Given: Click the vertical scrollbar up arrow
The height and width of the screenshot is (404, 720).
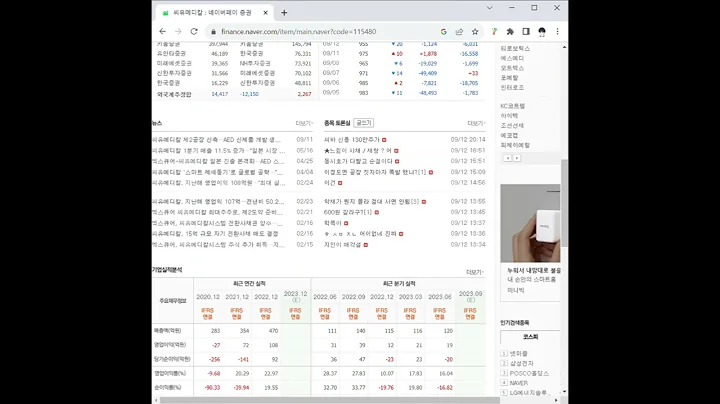Looking at the screenshot, I should coord(564,47).
